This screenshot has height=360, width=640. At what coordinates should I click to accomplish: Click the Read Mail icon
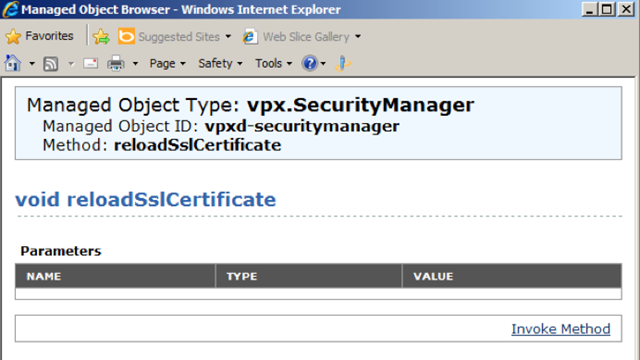click(91, 63)
